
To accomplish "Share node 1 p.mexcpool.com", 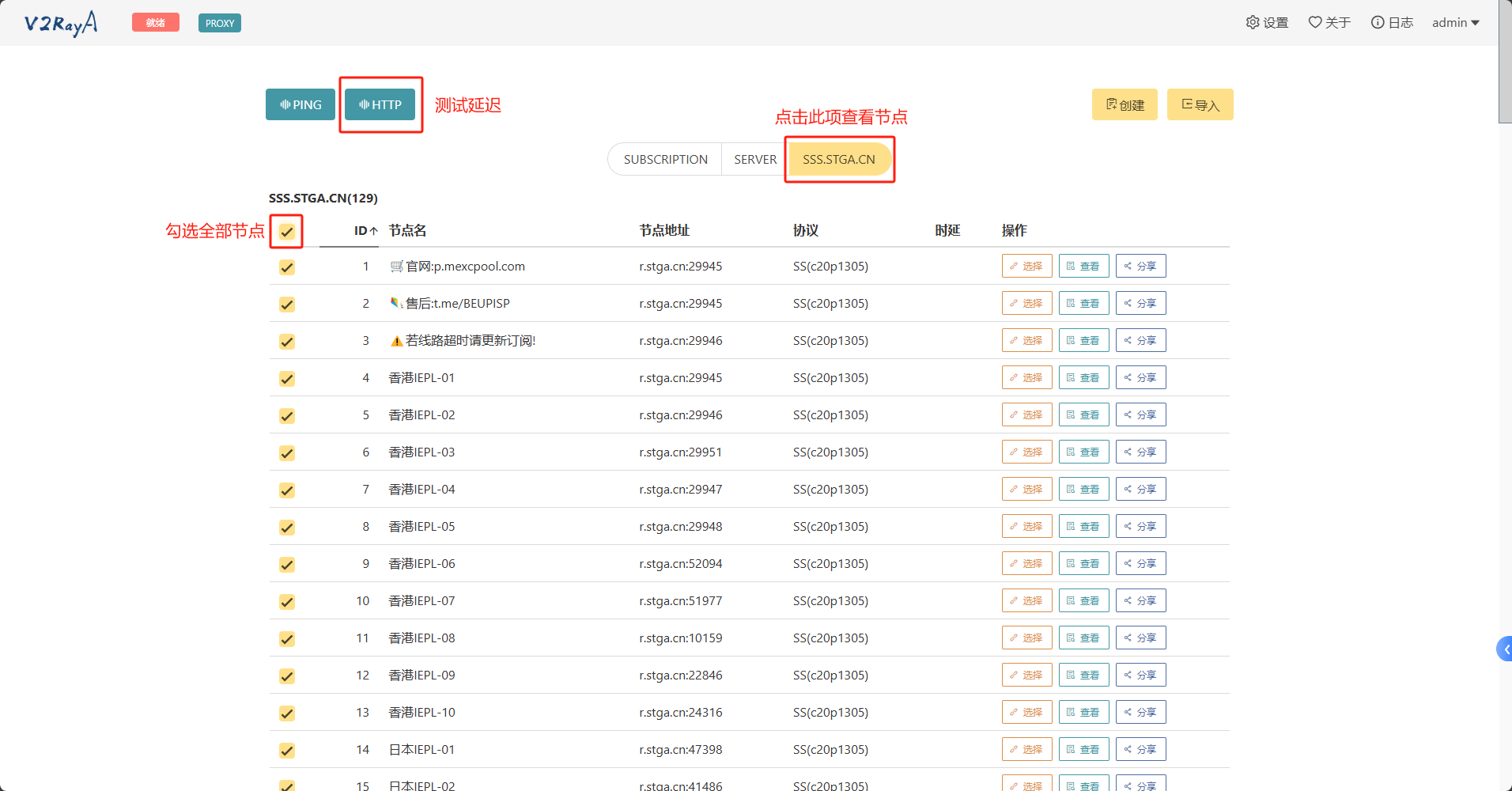I will (1140, 266).
